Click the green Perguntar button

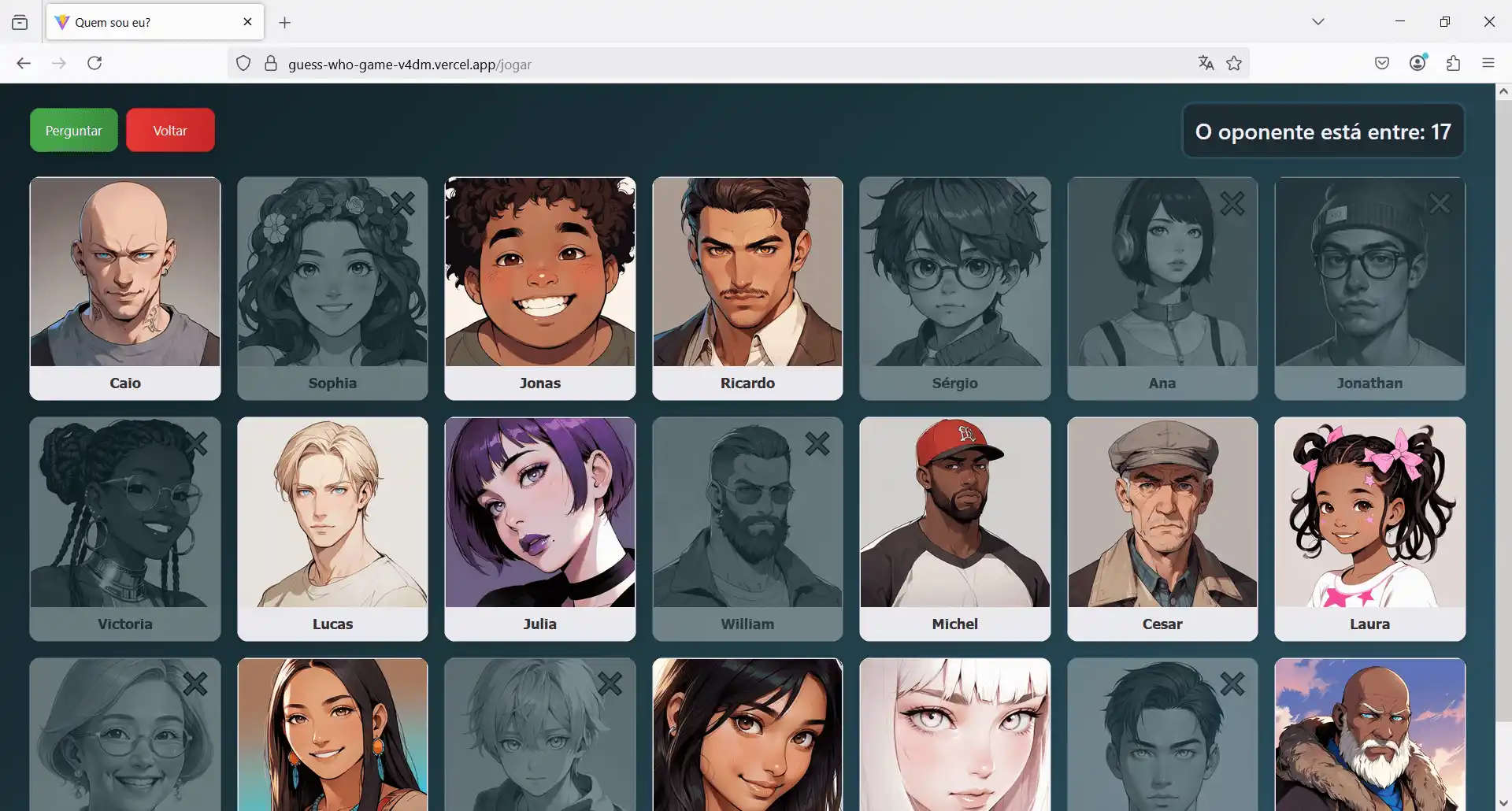(x=74, y=130)
